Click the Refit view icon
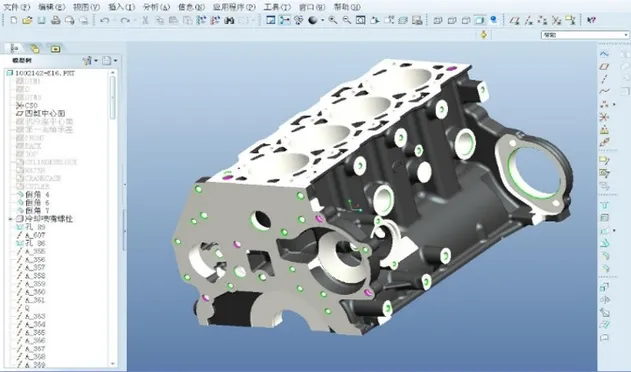Image resolution: width=631 pixels, height=372 pixels. click(361, 20)
